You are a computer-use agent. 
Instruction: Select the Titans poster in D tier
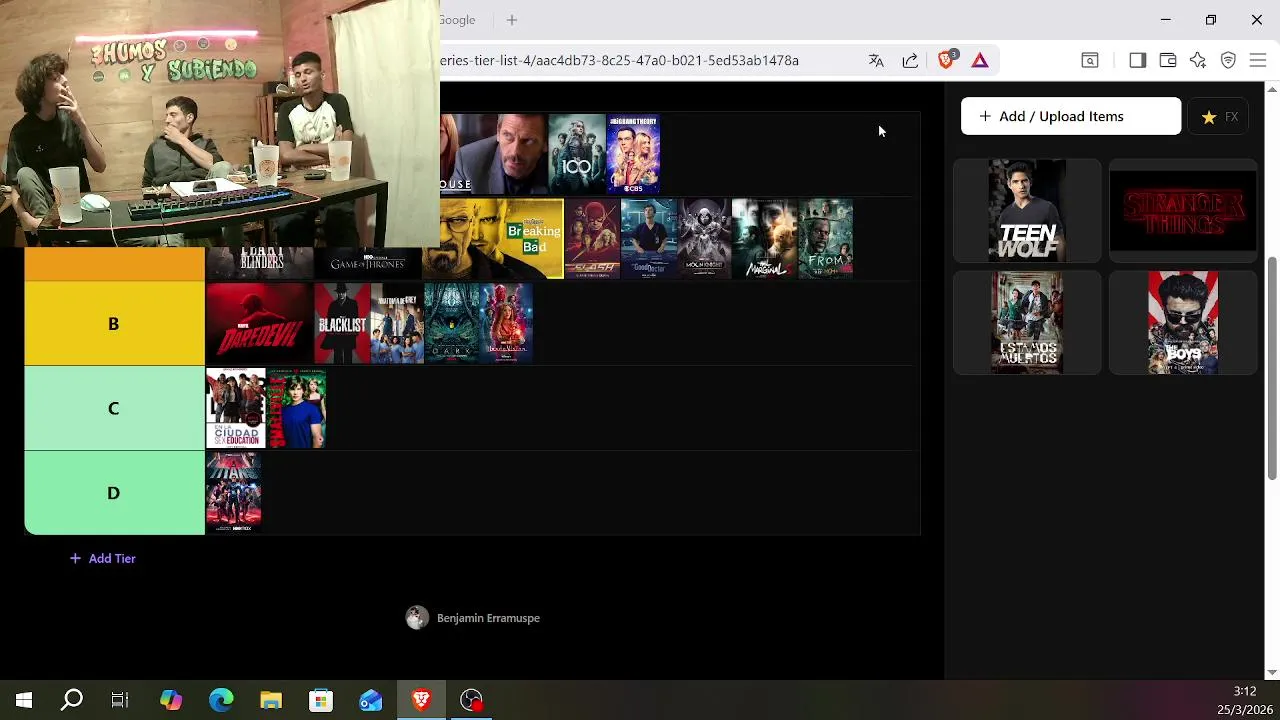(234, 493)
